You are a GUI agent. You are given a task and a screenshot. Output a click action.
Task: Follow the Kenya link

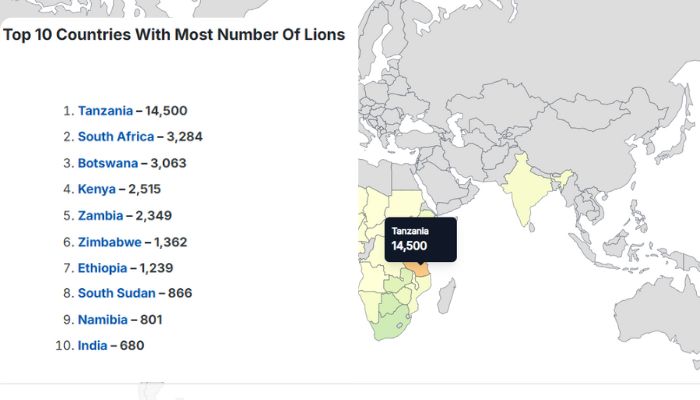[x=97, y=189]
